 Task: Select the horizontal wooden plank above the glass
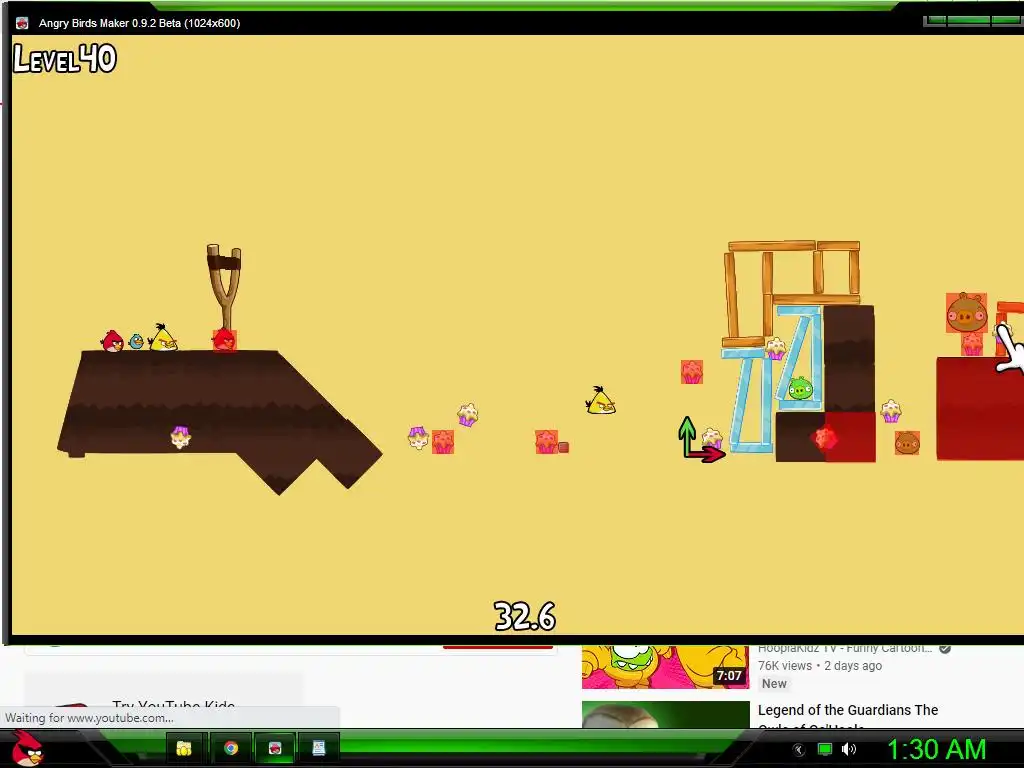click(816, 299)
